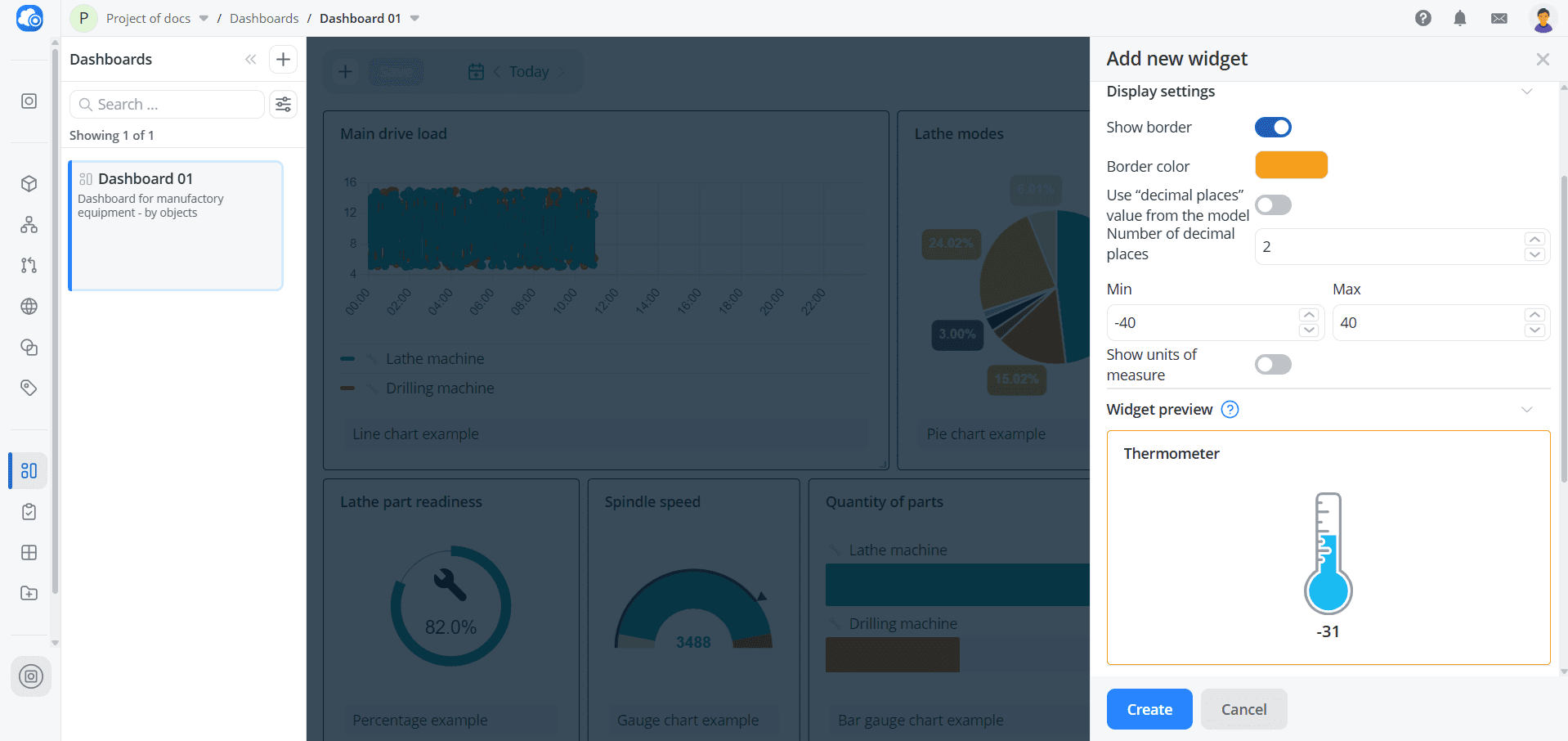This screenshot has width=1568, height=741.
Task: Click the Search field in Dashboards
Action: [167, 104]
